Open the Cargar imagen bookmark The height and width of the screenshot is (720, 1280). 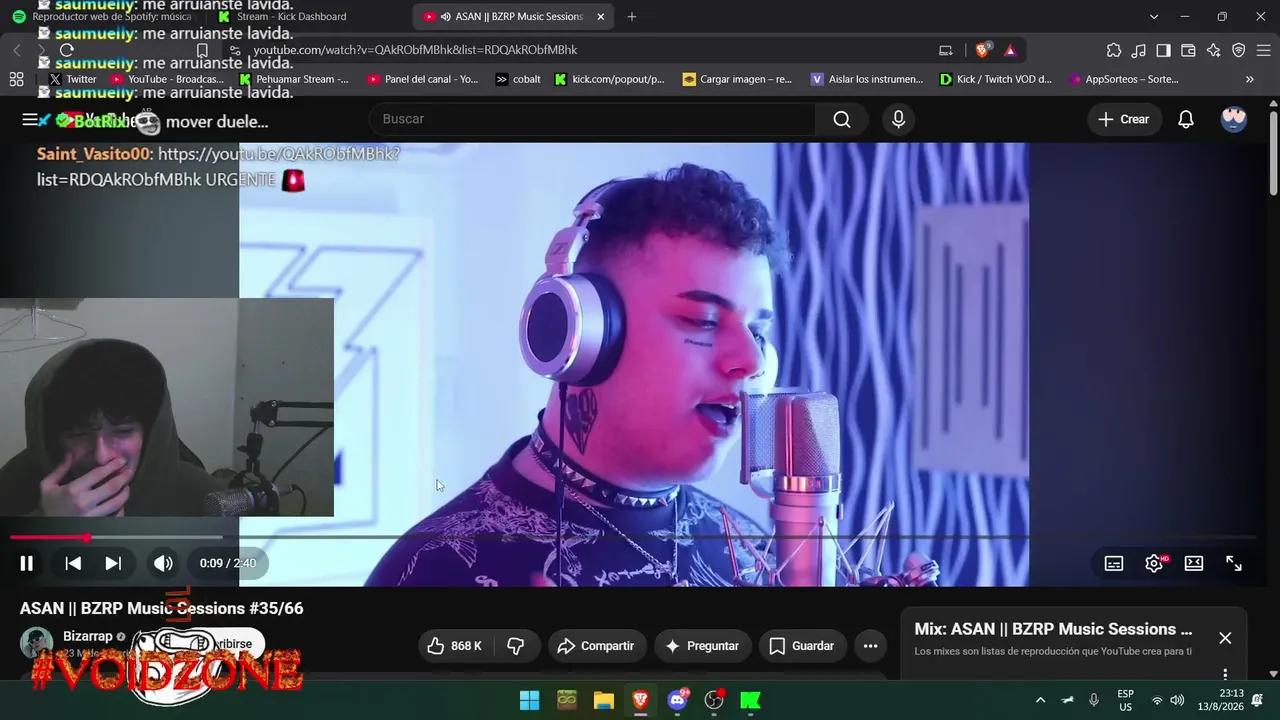[737, 79]
